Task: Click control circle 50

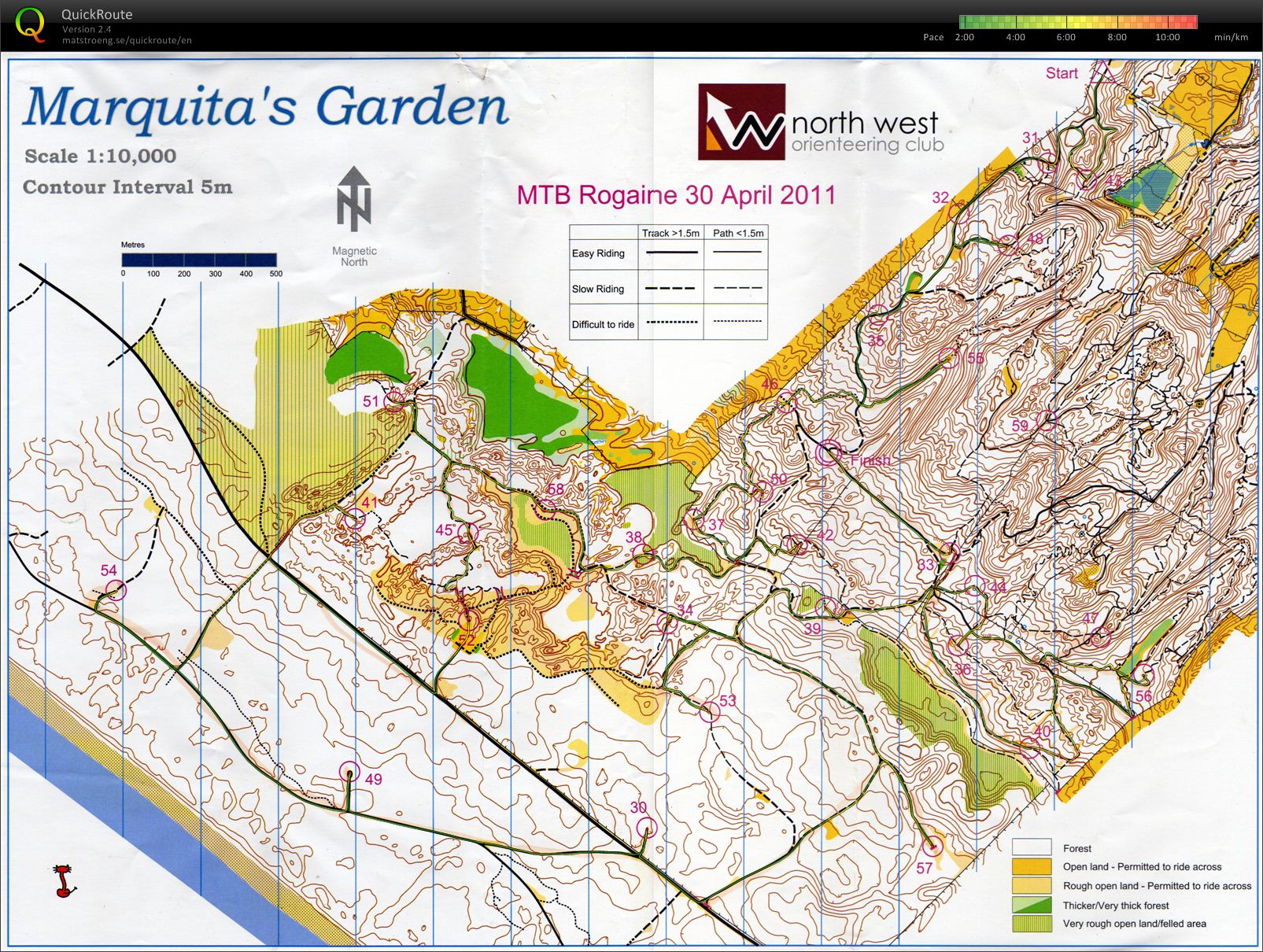Action: point(763,493)
